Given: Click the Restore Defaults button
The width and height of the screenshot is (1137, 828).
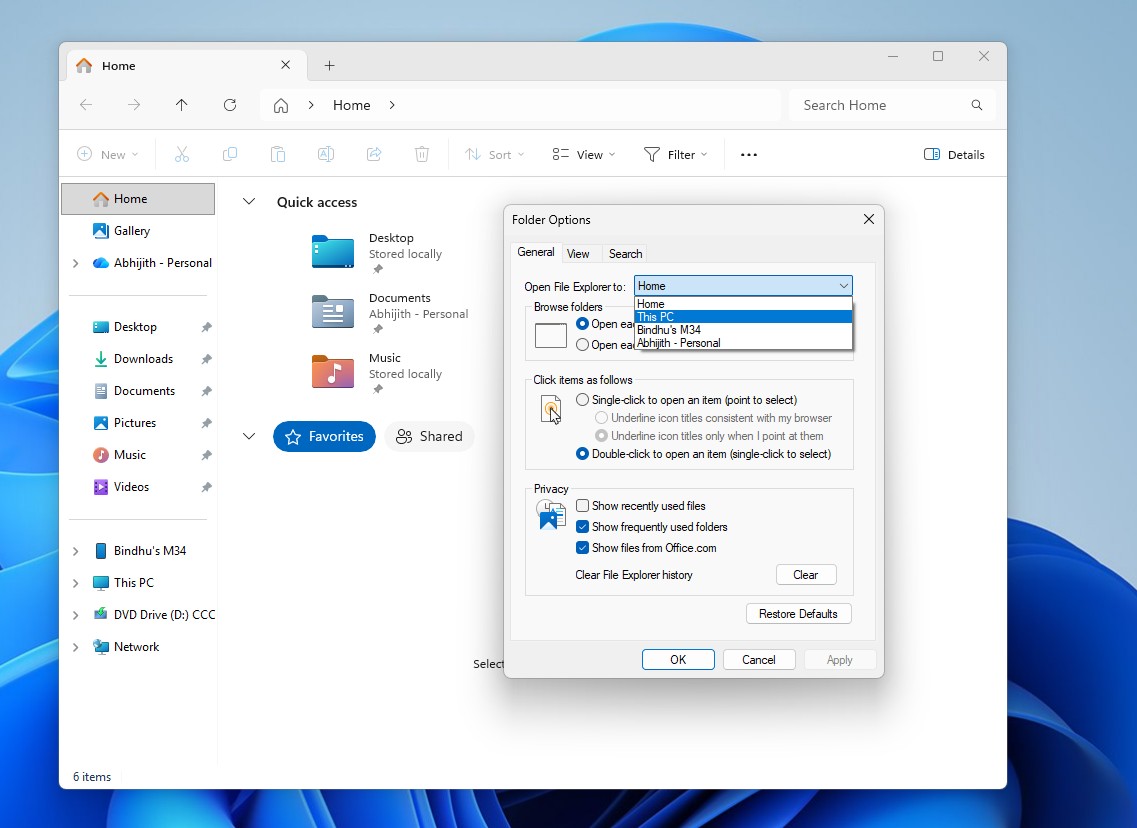Looking at the screenshot, I should coord(798,614).
